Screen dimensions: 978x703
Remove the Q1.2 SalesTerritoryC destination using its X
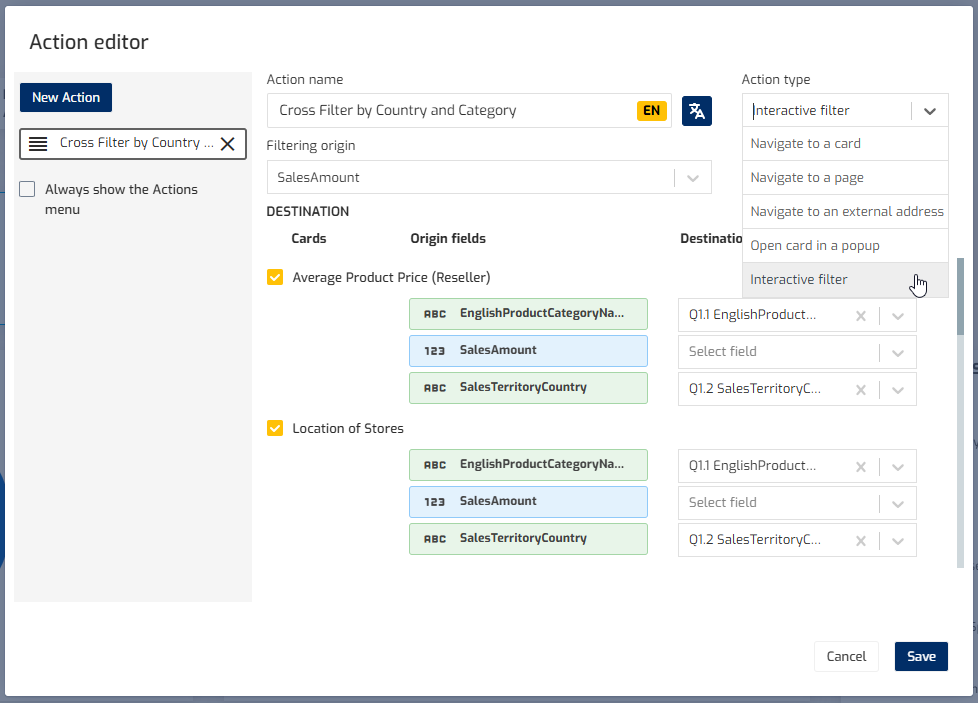click(x=860, y=388)
